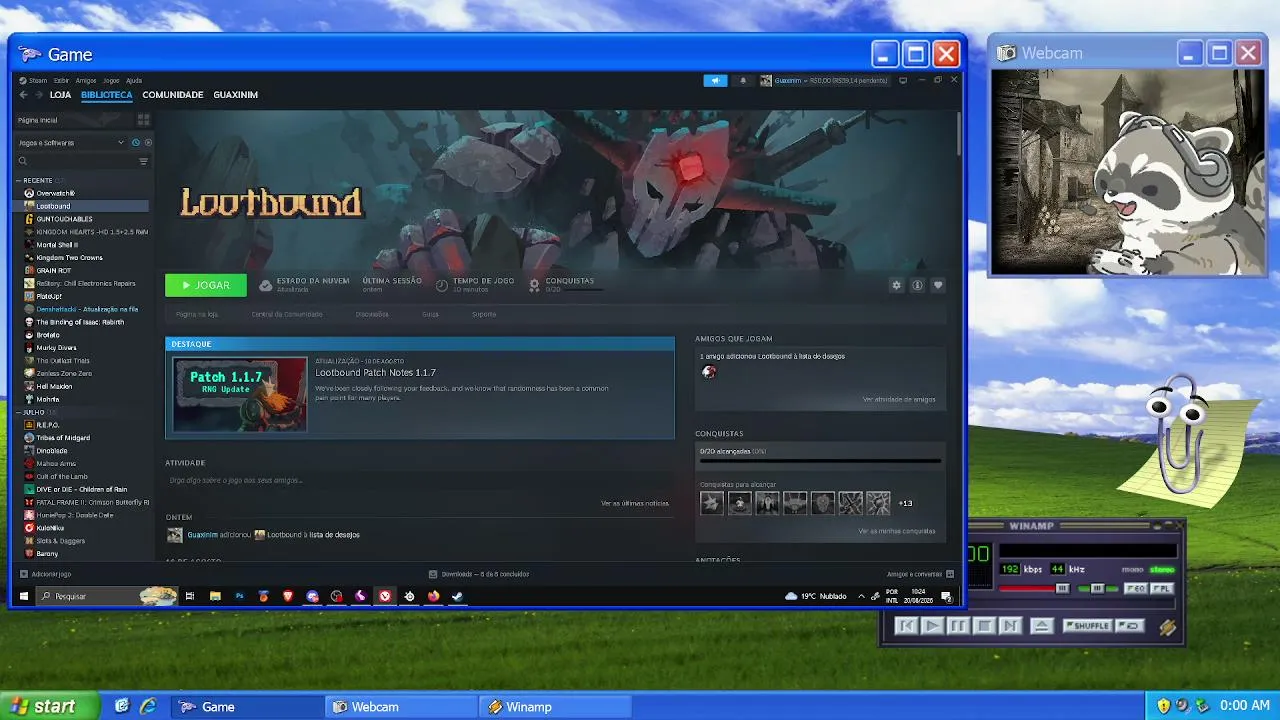Open Lootbound manage gear settings
The width and height of the screenshot is (1280, 720).
pos(896,285)
